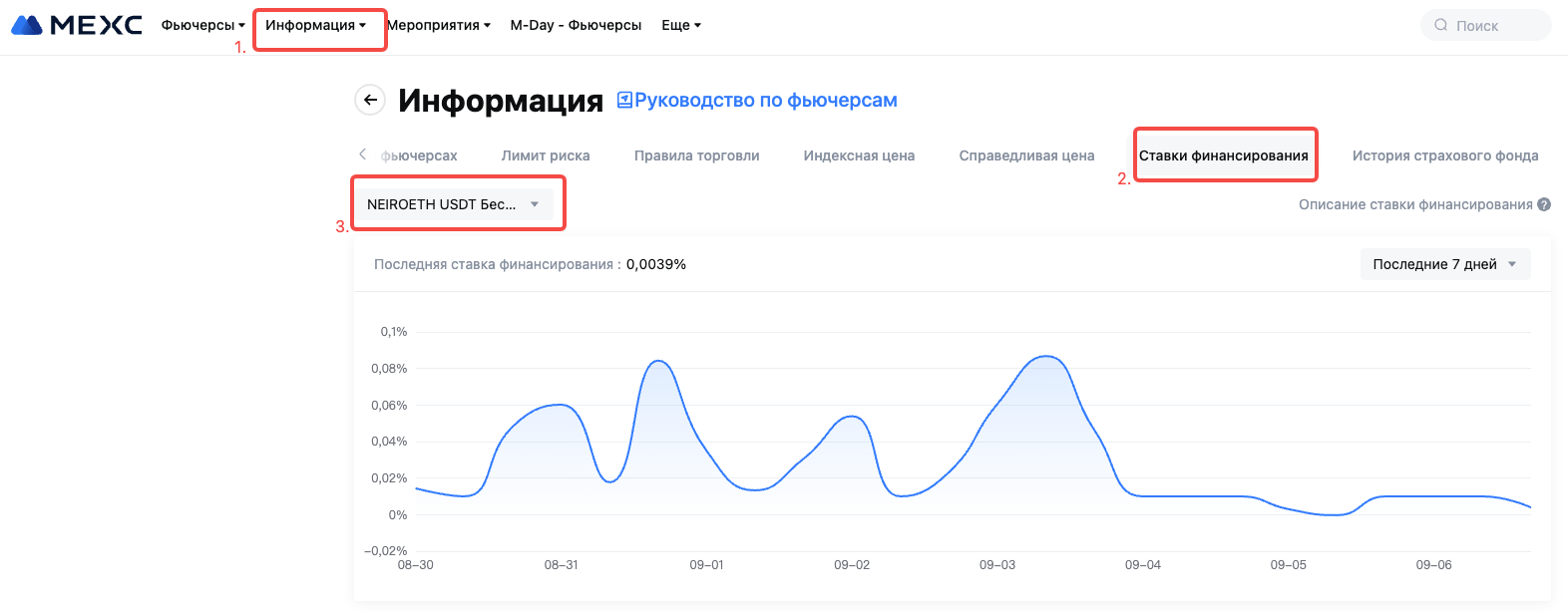Screen dimensions: 1568x612
Task: Open the Последние 7 дней period dropdown
Action: point(1444,264)
